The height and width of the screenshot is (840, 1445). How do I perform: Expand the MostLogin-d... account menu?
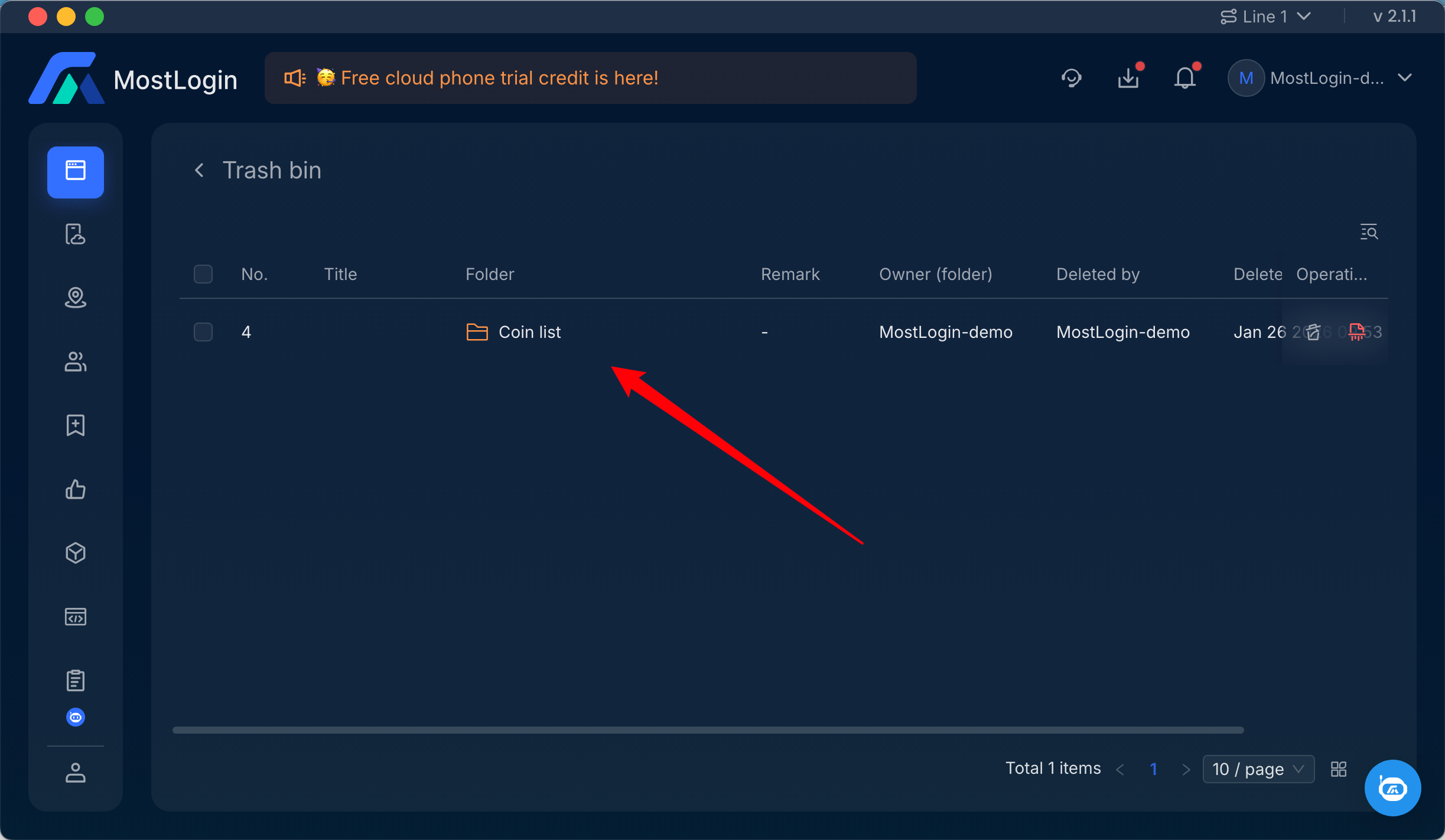click(x=1405, y=78)
